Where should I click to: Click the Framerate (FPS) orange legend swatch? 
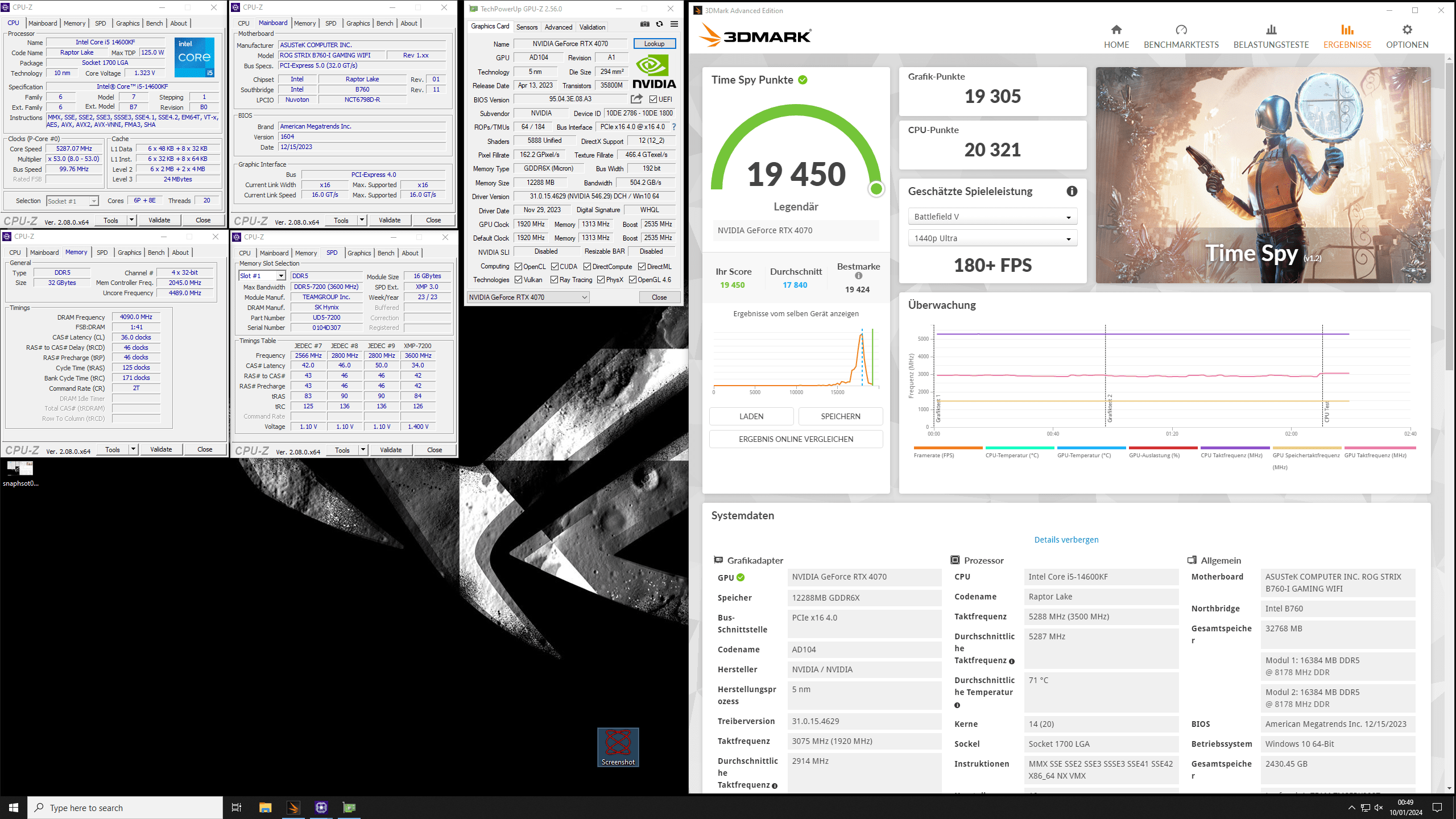948,448
